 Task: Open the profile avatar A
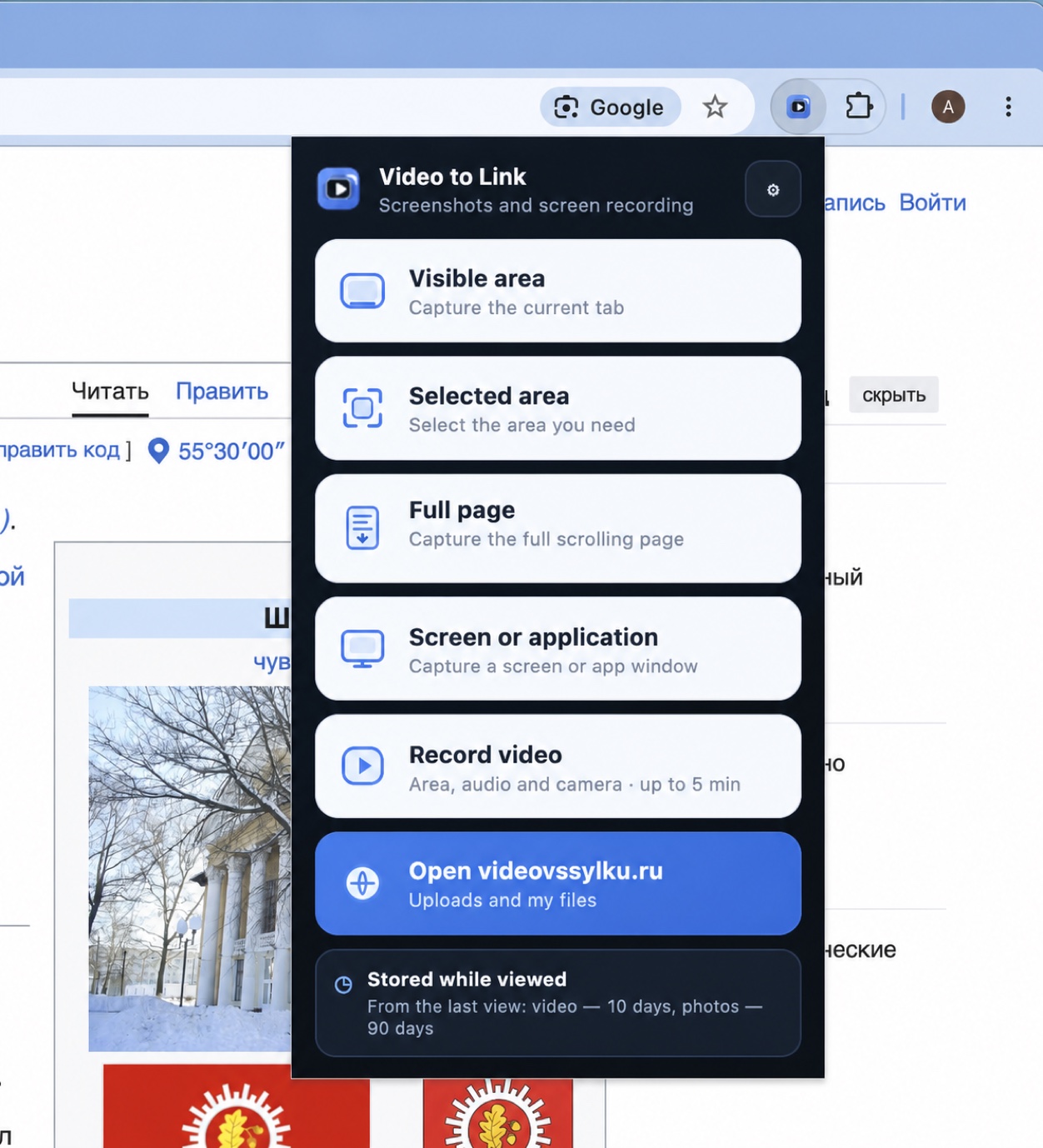click(x=948, y=107)
